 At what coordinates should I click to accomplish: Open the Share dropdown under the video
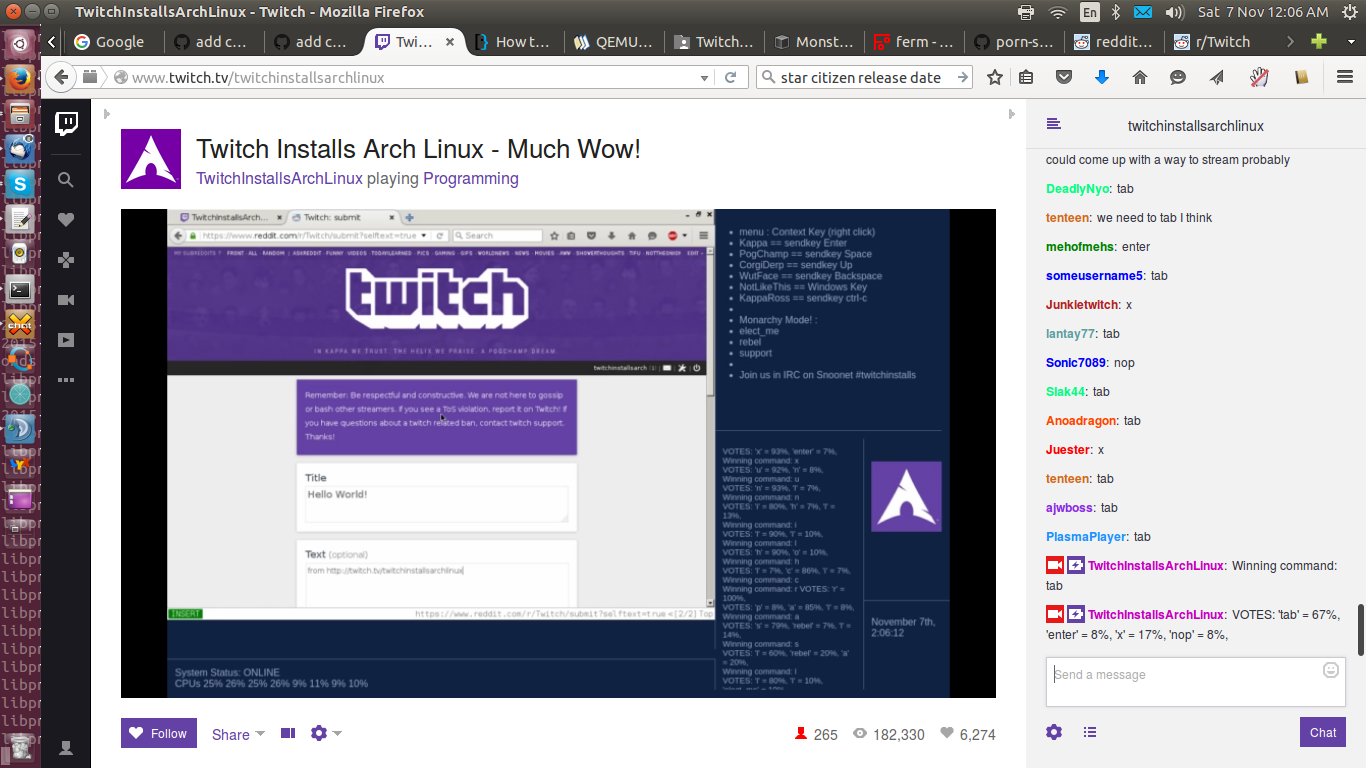[238, 734]
